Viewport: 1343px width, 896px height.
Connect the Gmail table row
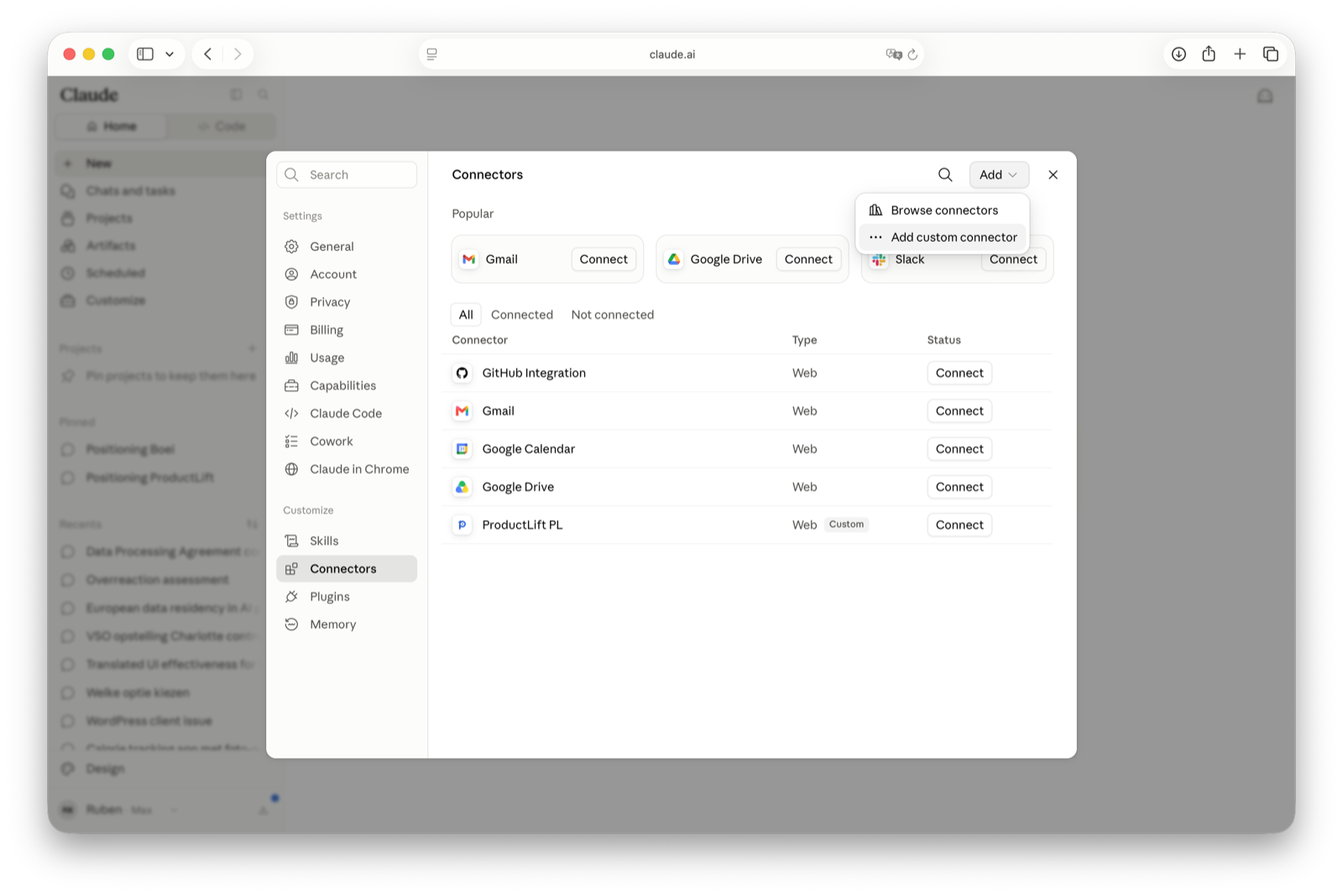coord(959,411)
